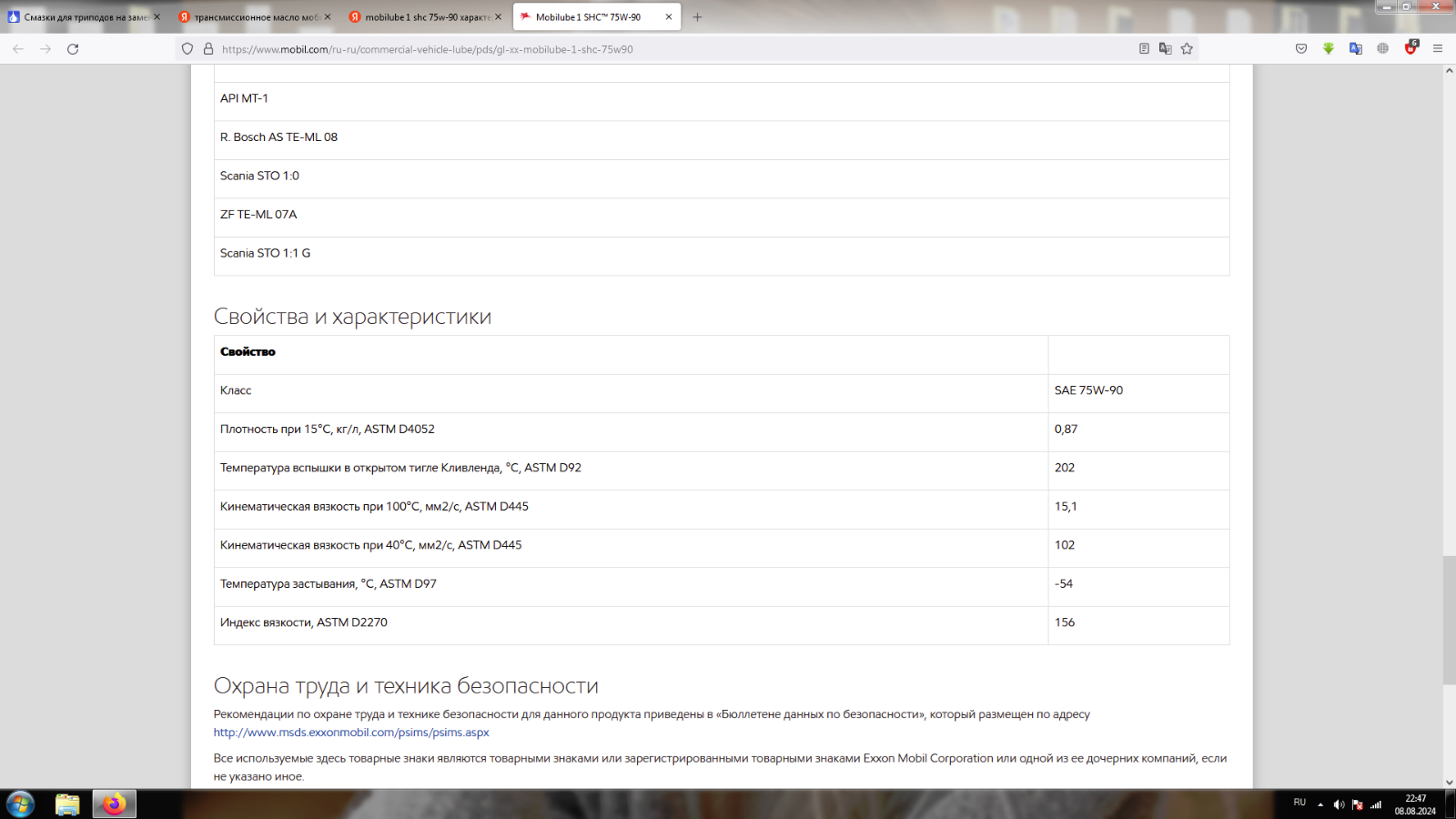This screenshot has height=819, width=1456.
Task: Click the scrollbar up arrow
Action: tap(1449, 71)
